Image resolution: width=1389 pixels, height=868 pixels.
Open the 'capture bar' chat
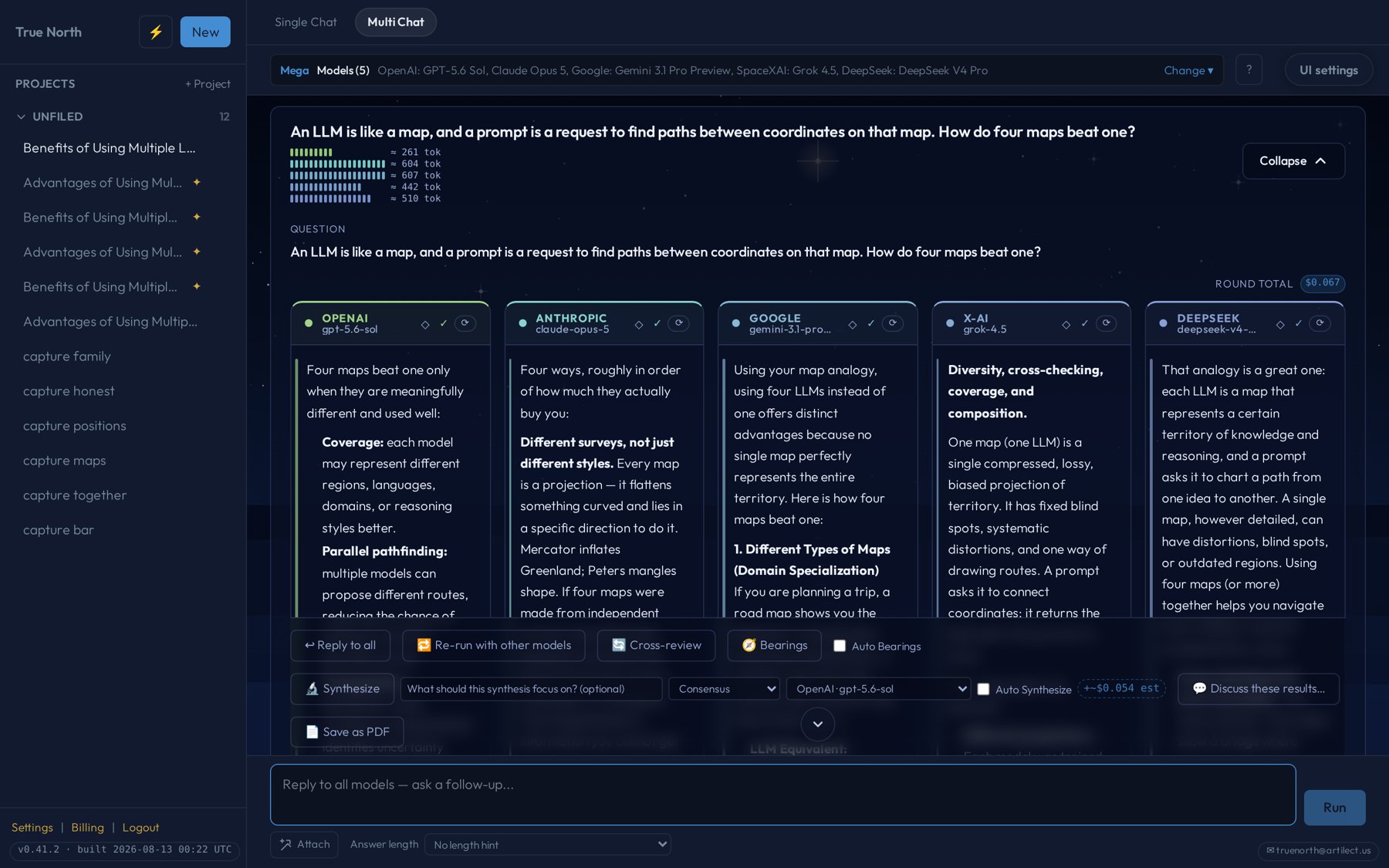pos(59,530)
